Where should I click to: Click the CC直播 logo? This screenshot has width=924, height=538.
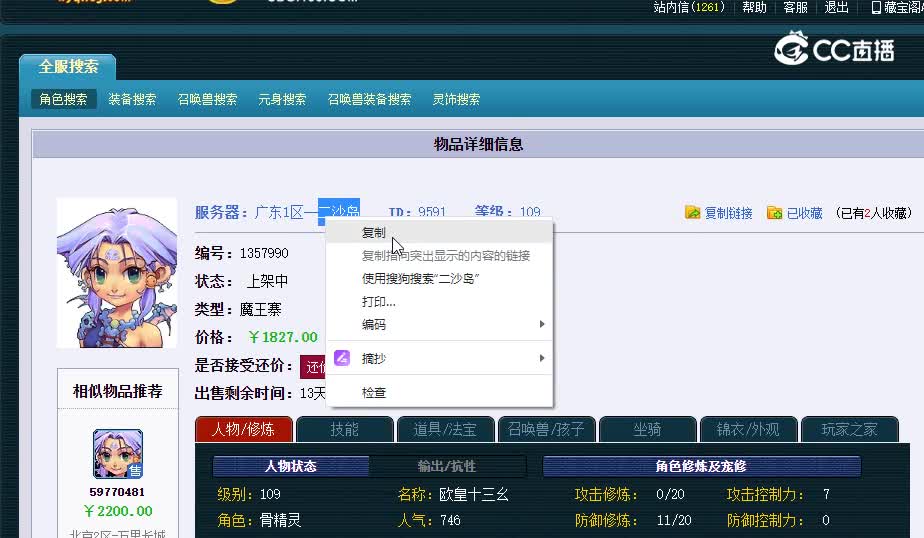click(x=834, y=49)
